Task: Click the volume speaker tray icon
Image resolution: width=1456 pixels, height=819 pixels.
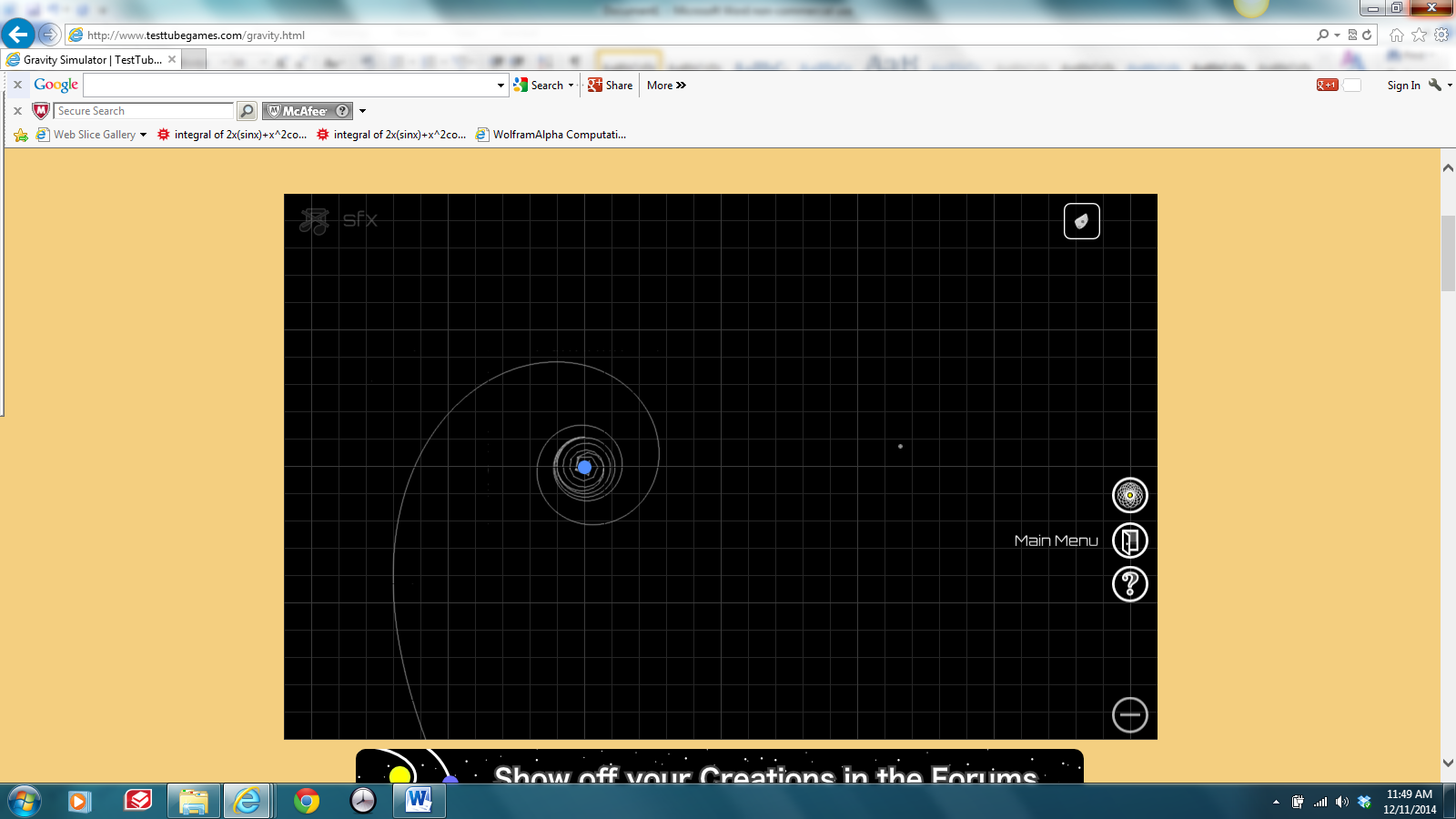Action: [x=1342, y=802]
